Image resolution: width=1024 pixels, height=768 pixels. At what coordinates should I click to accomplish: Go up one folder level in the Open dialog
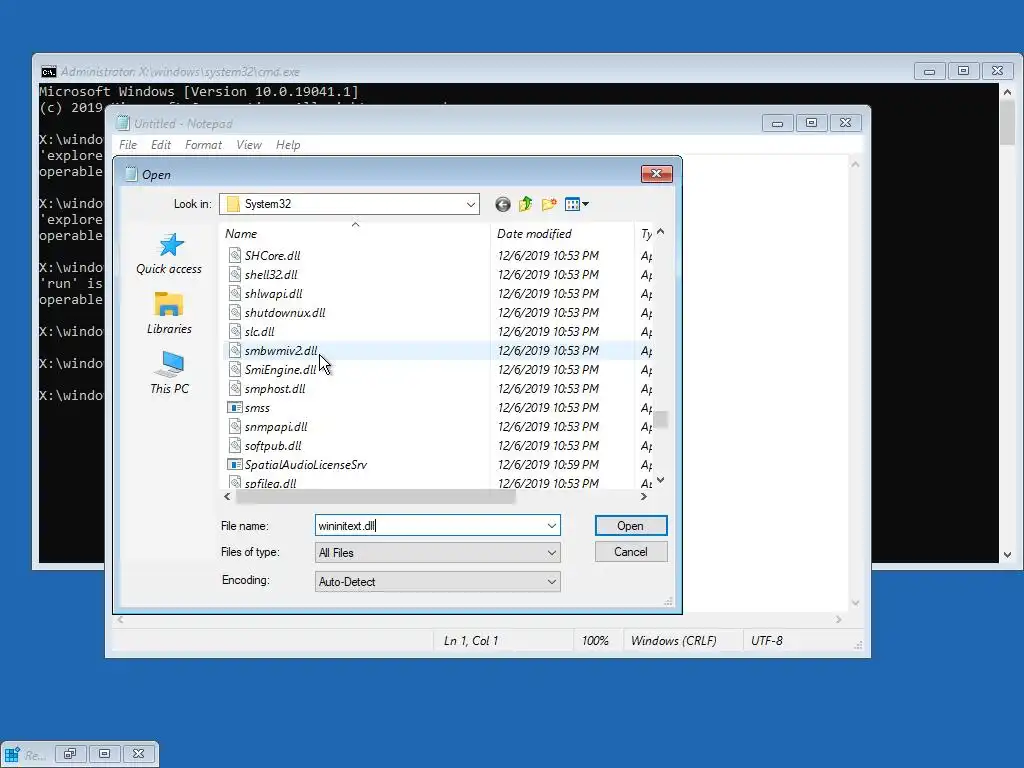pos(526,204)
